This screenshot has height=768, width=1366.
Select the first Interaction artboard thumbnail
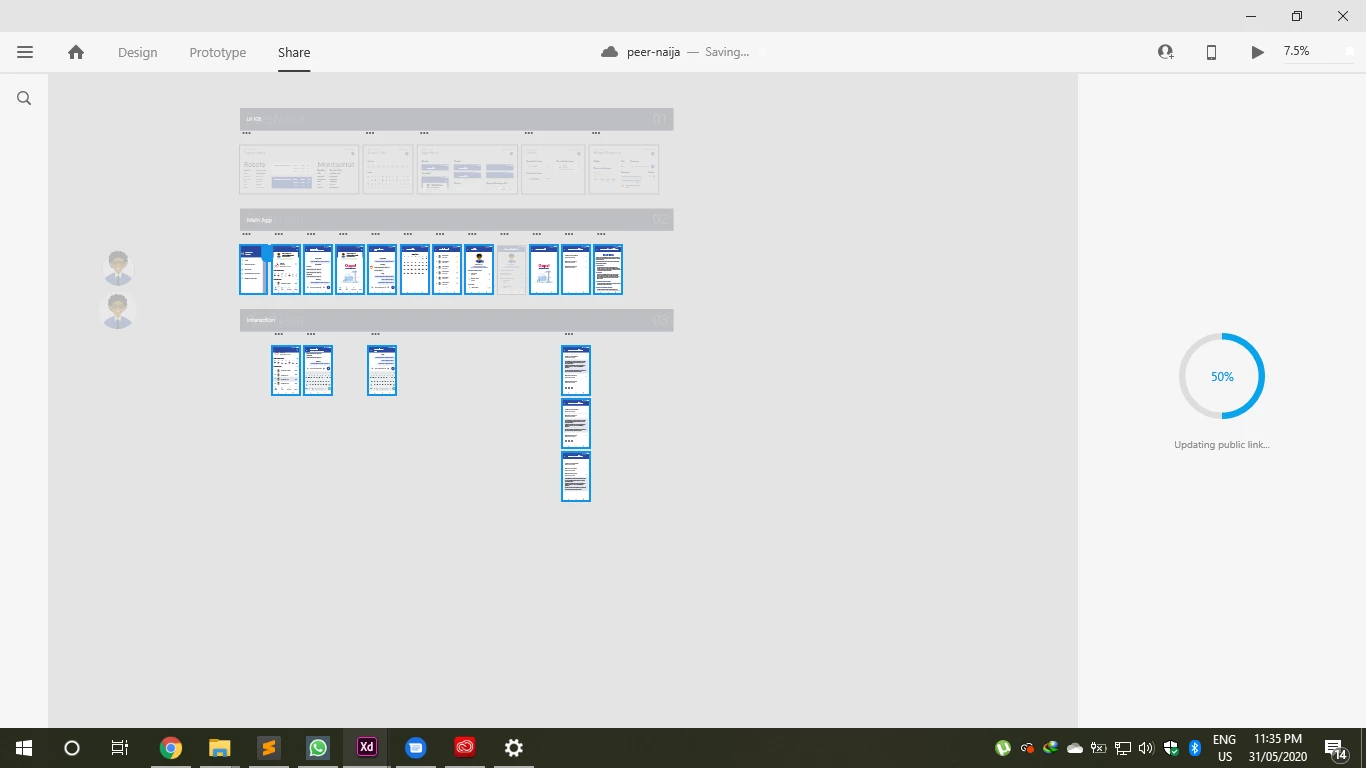click(286, 370)
